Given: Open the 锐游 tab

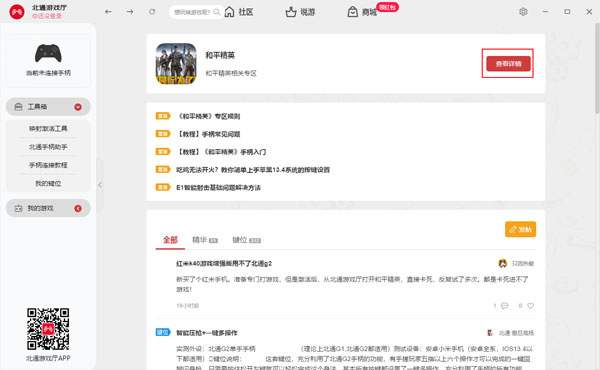Looking at the screenshot, I should tap(300, 12).
